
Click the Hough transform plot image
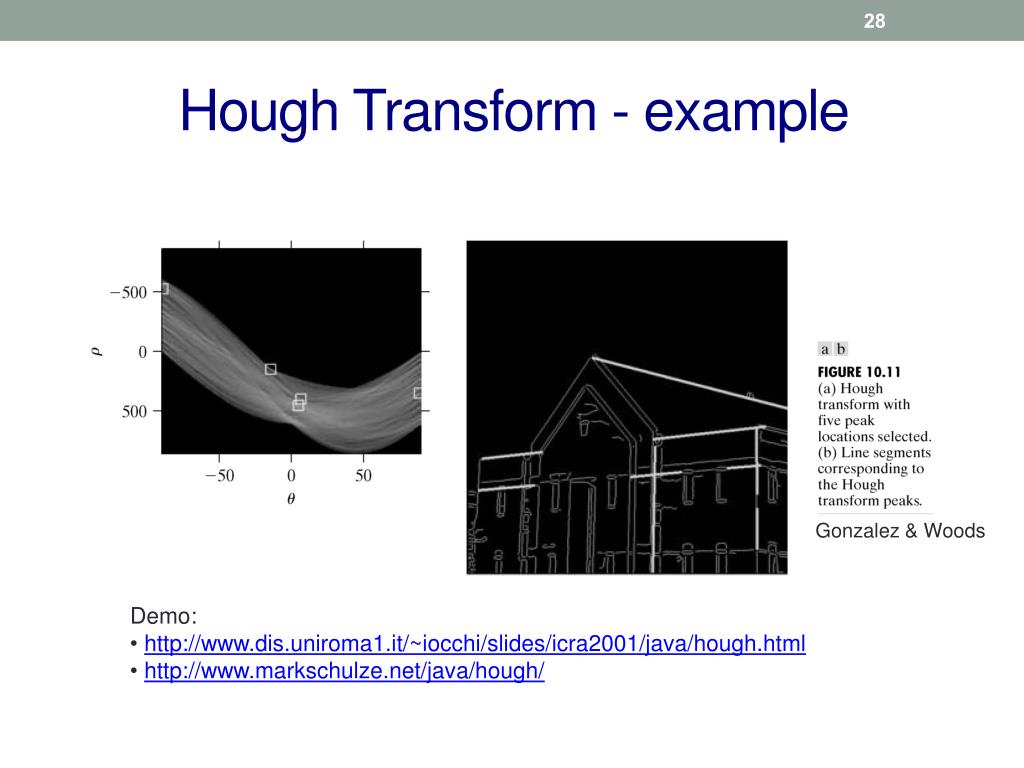tap(291, 351)
